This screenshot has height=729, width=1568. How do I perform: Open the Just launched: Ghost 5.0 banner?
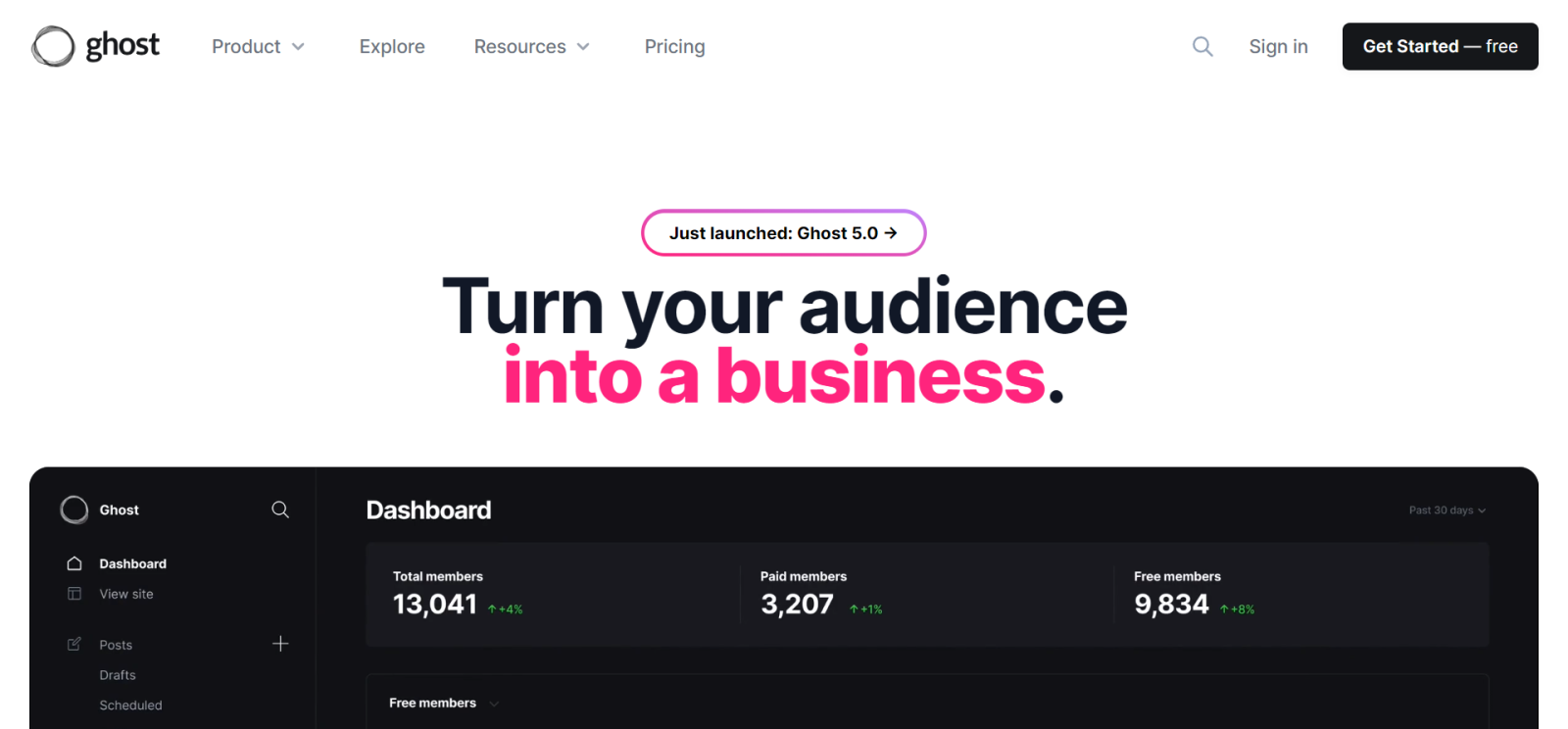[x=782, y=233]
